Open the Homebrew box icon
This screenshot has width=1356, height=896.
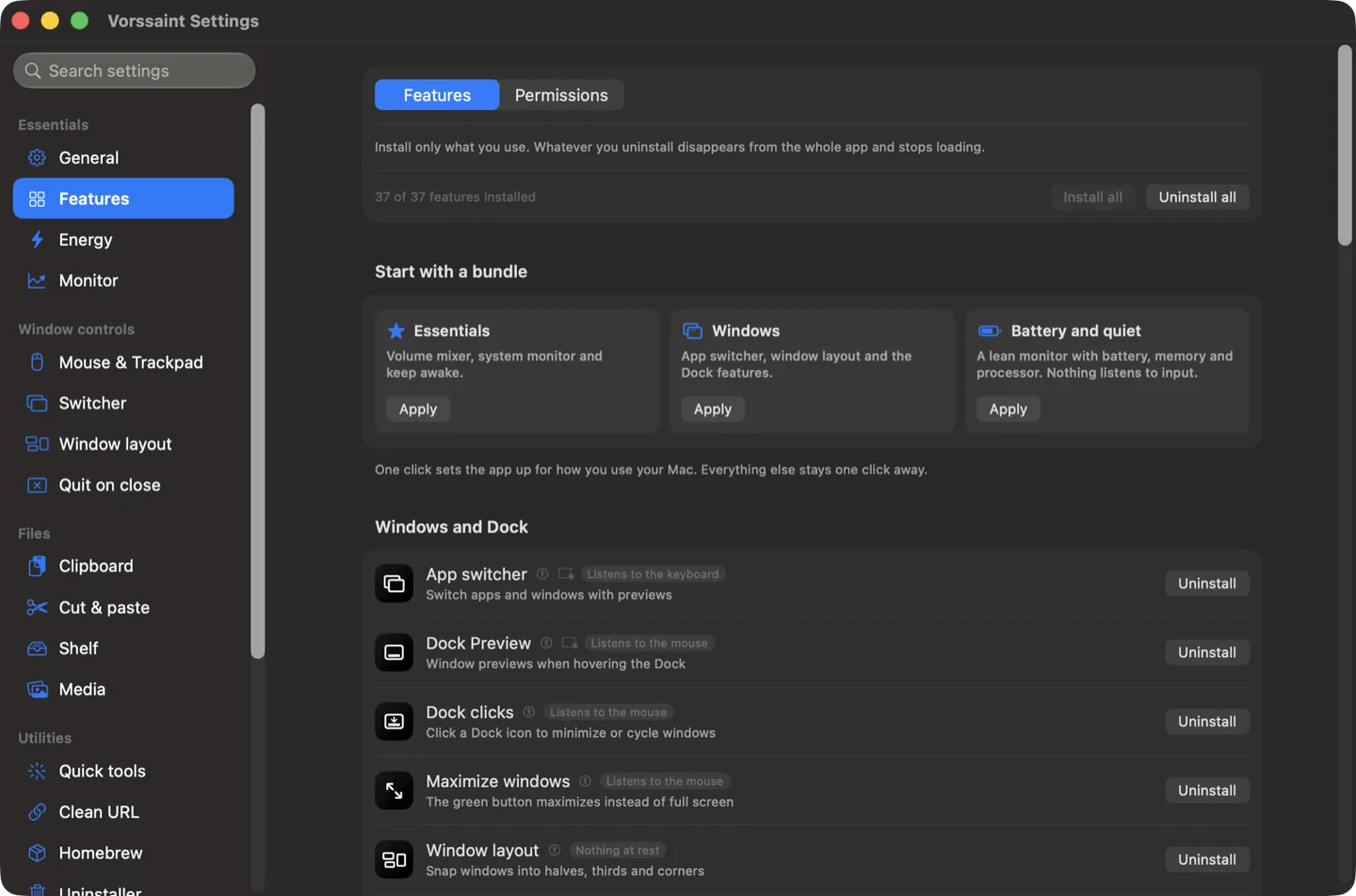pos(37,853)
